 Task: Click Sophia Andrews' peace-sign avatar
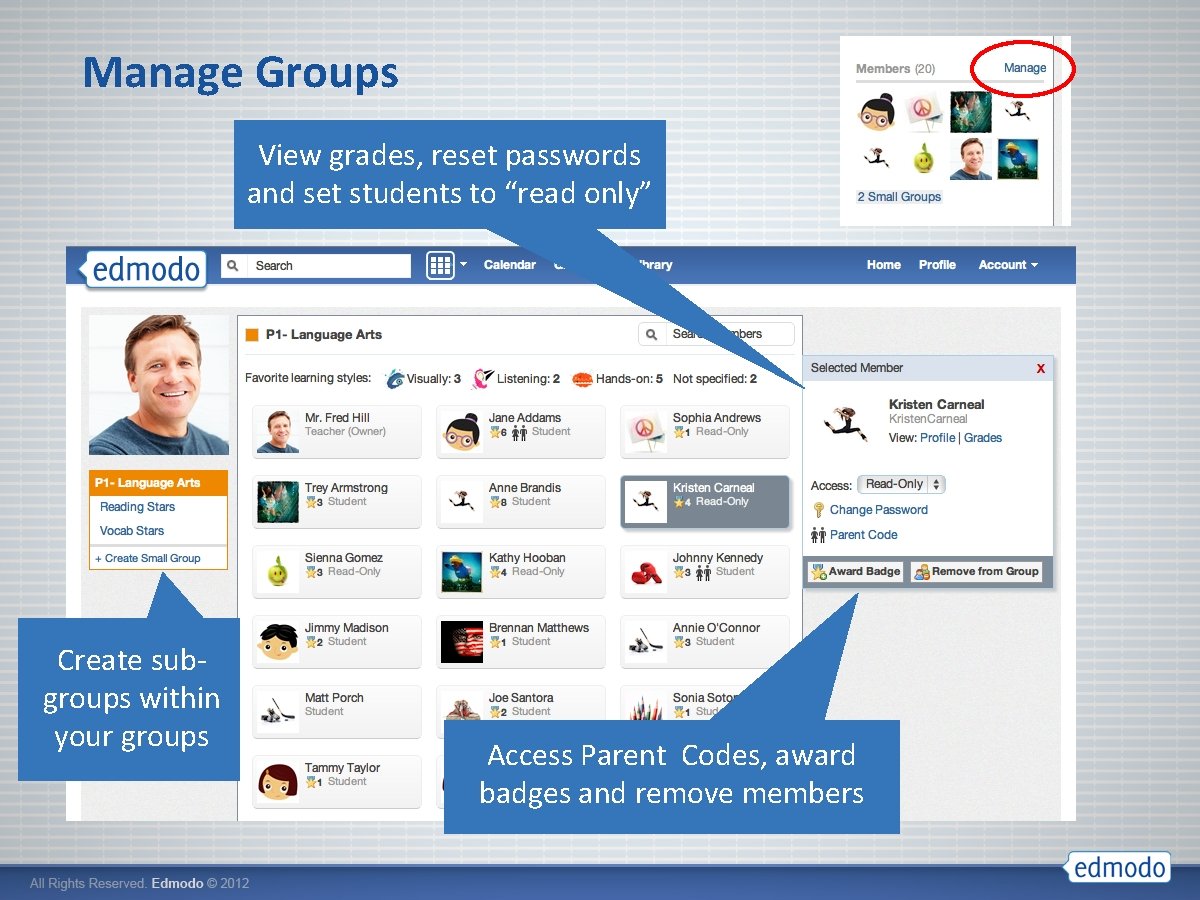click(646, 432)
